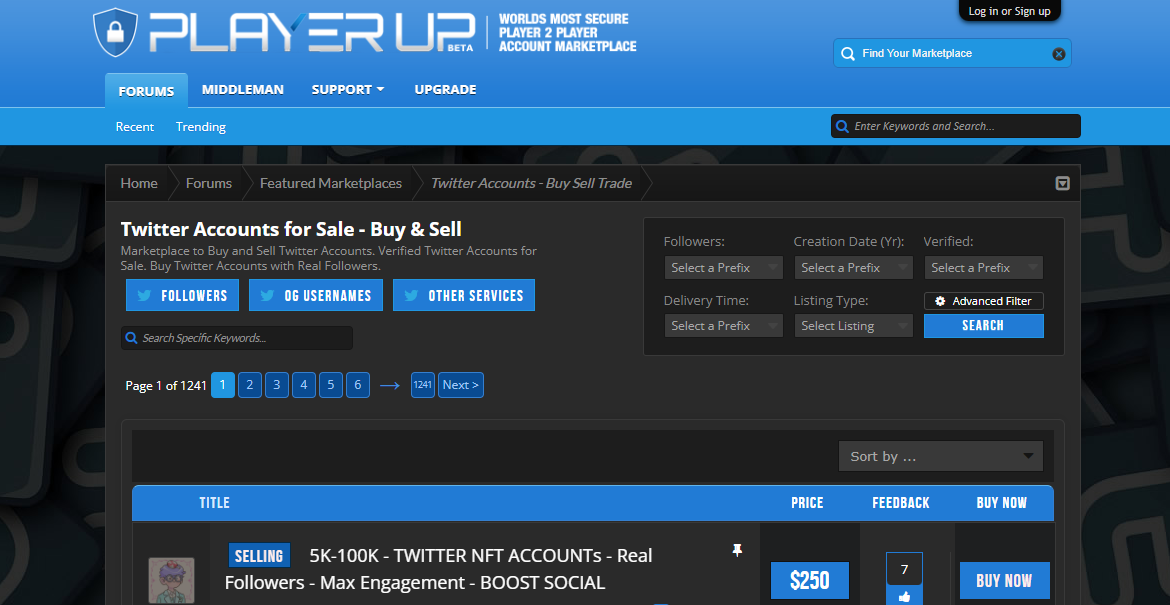Open the MIDDLEMAN tab
1170x605 pixels.
point(243,90)
